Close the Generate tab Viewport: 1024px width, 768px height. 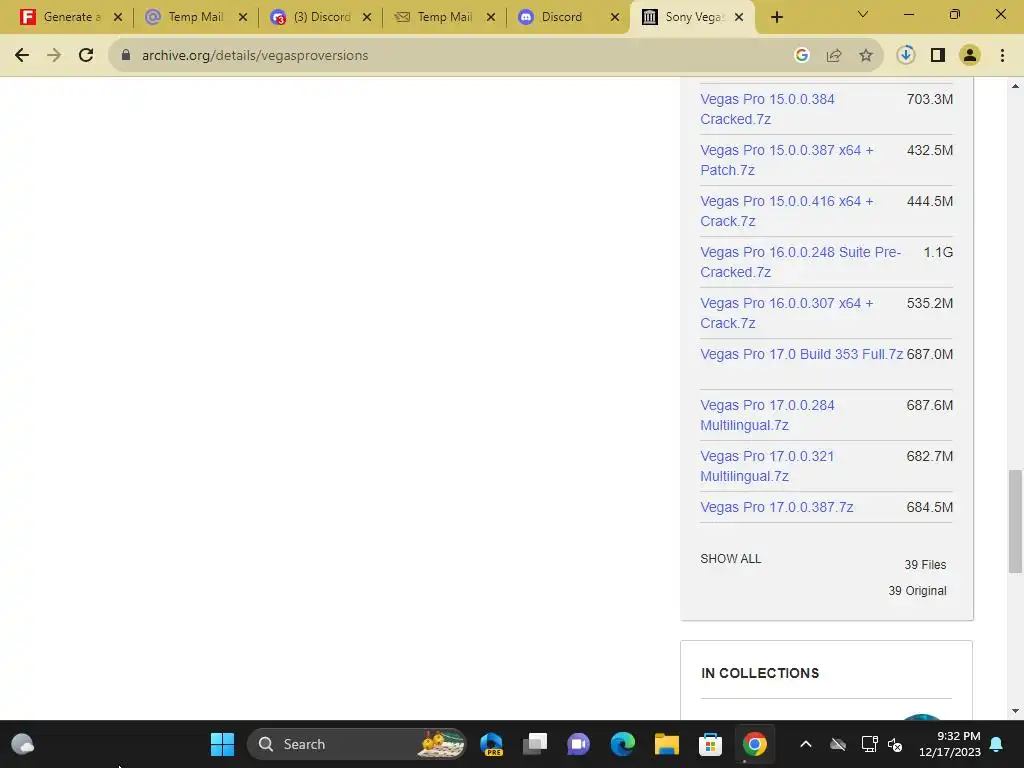pyautogui.click(x=118, y=17)
